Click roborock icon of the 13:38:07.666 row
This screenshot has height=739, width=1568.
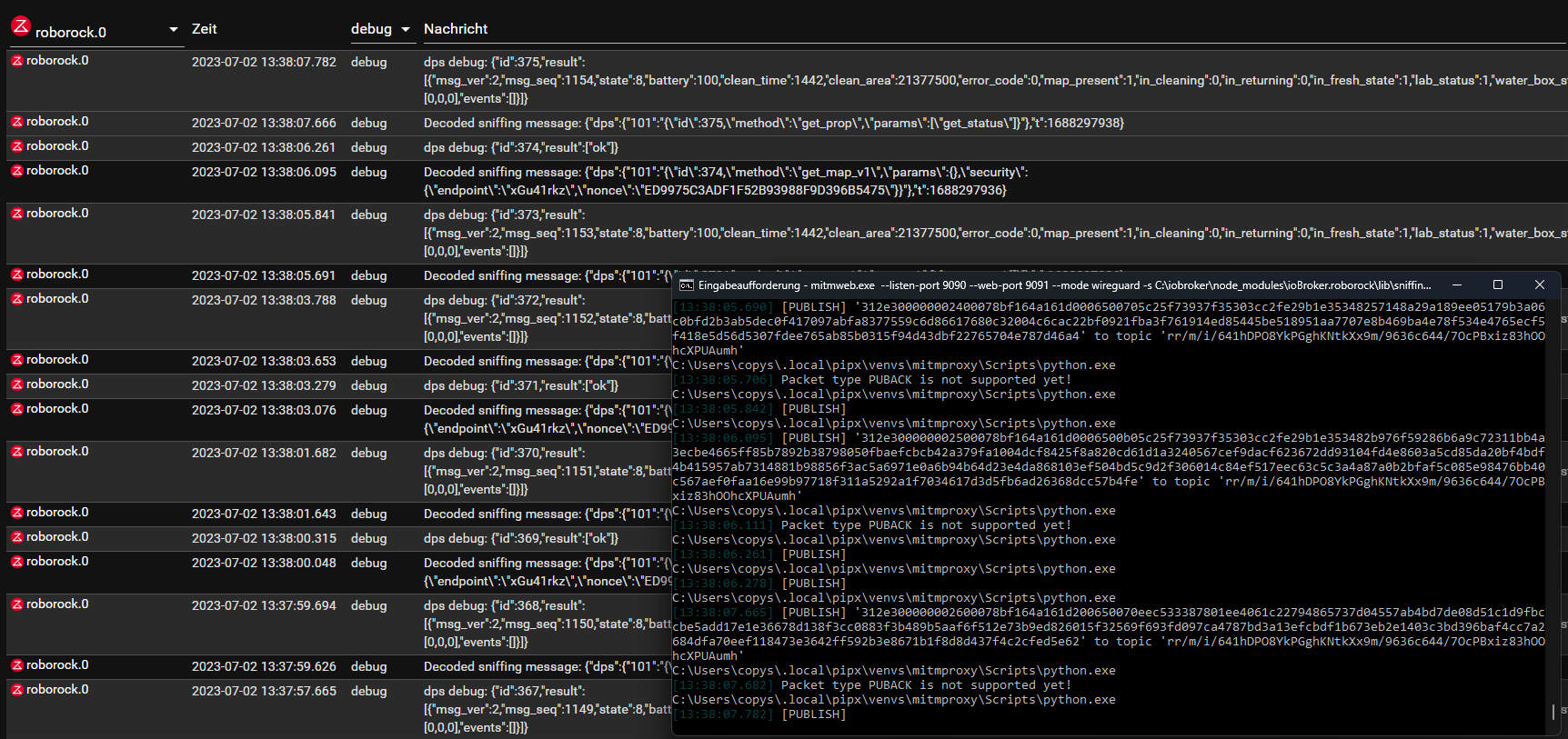point(17,122)
